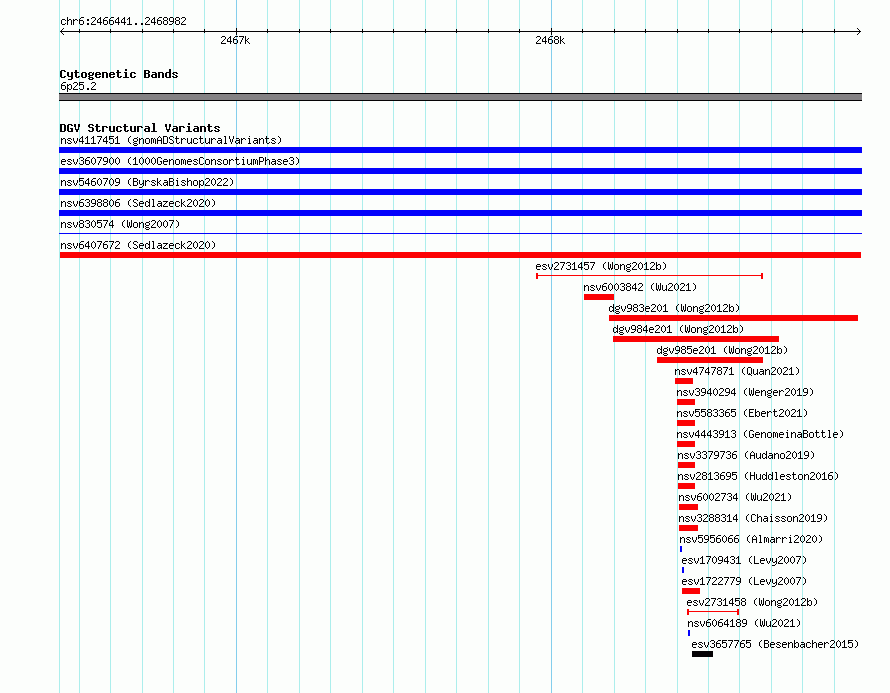The height and width of the screenshot is (693, 890).
Task: Click the small blue mark under nsv6064189
Action: click(689, 633)
